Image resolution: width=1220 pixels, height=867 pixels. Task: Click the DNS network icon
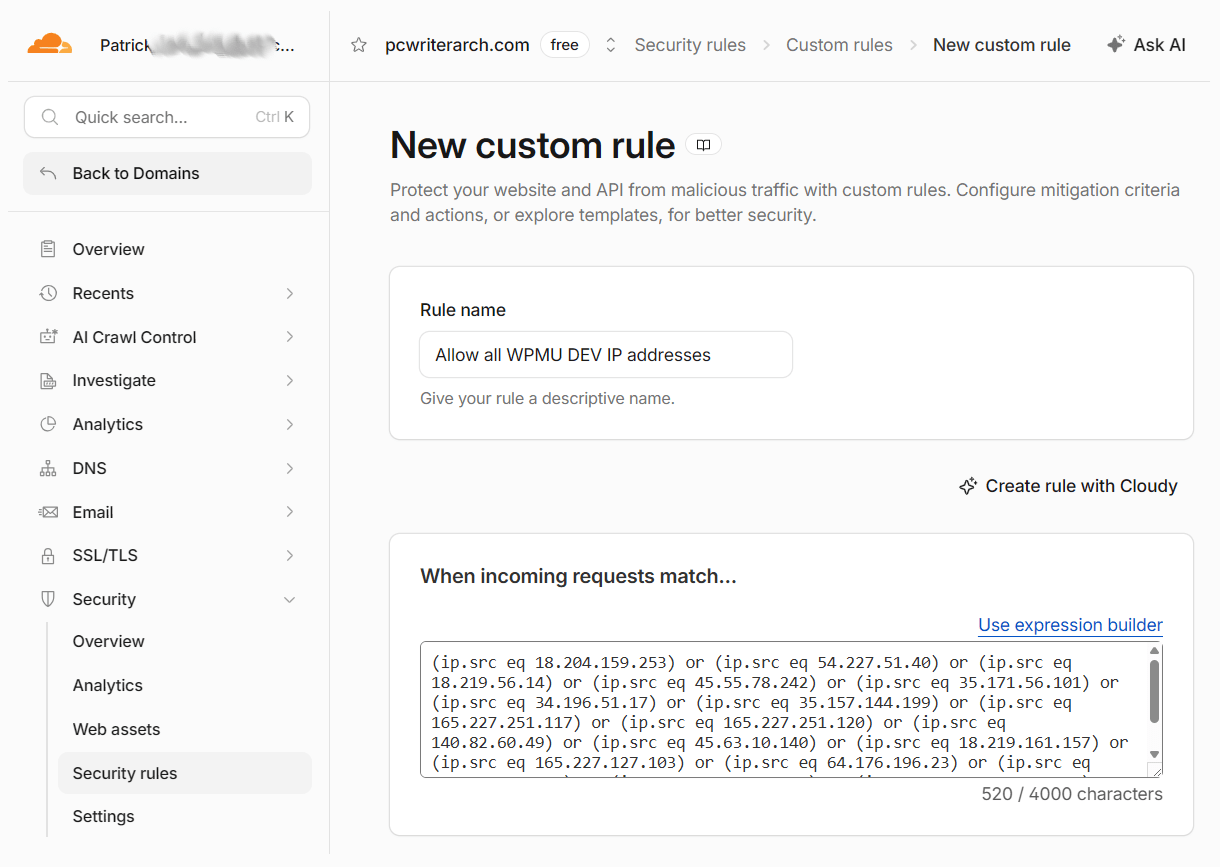point(48,468)
